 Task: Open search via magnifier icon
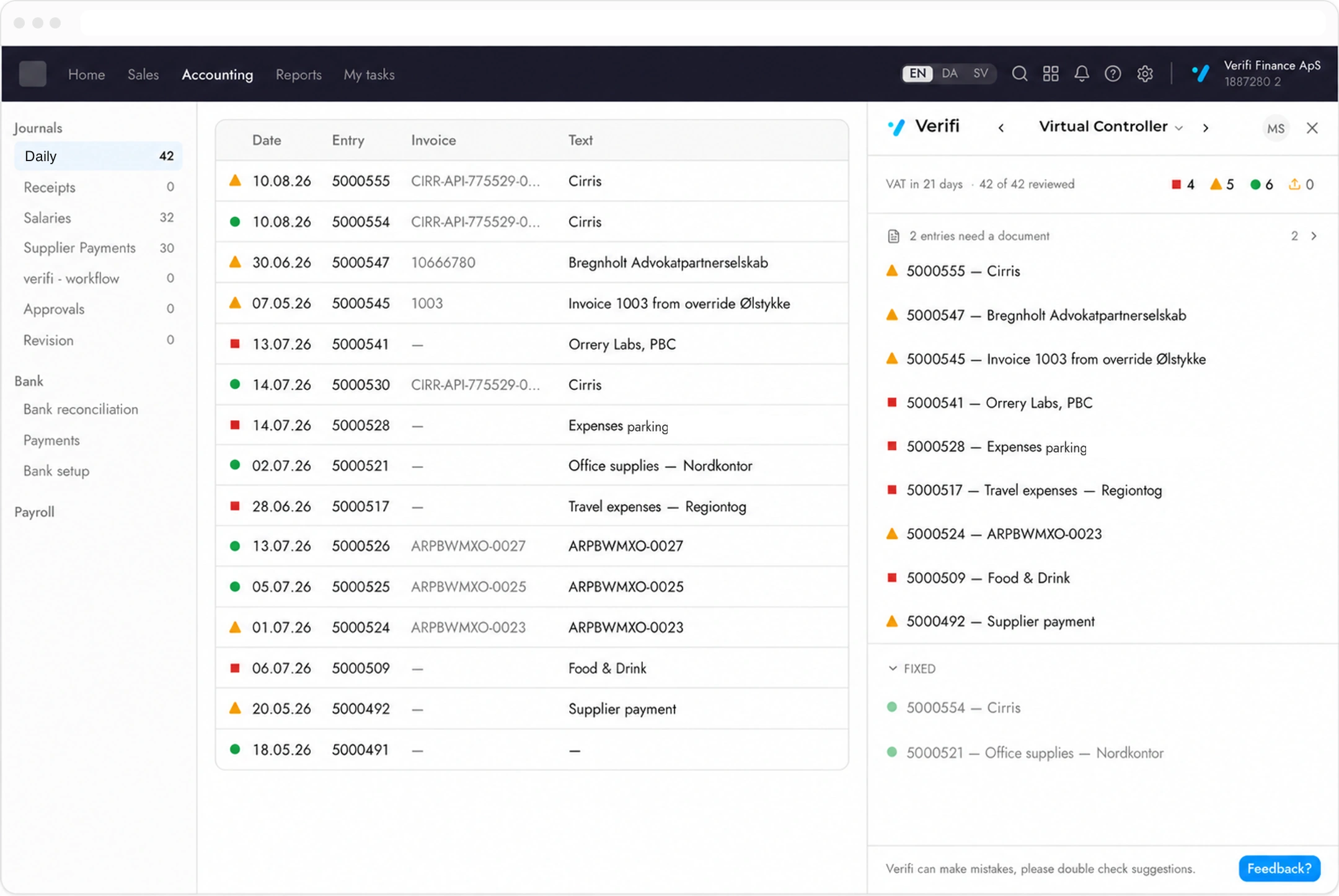[x=1019, y=74]
